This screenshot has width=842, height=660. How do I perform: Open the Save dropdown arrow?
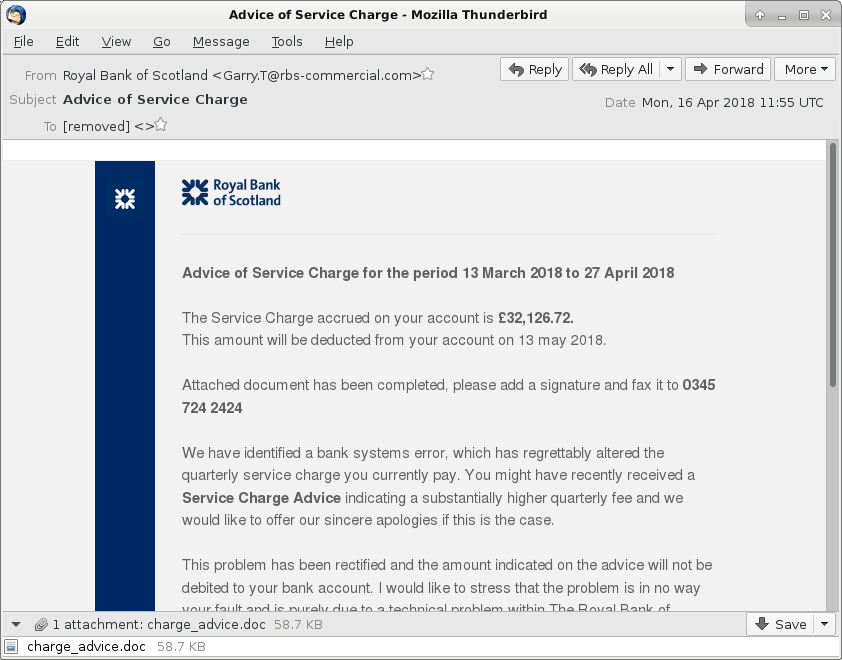[824, 624]
